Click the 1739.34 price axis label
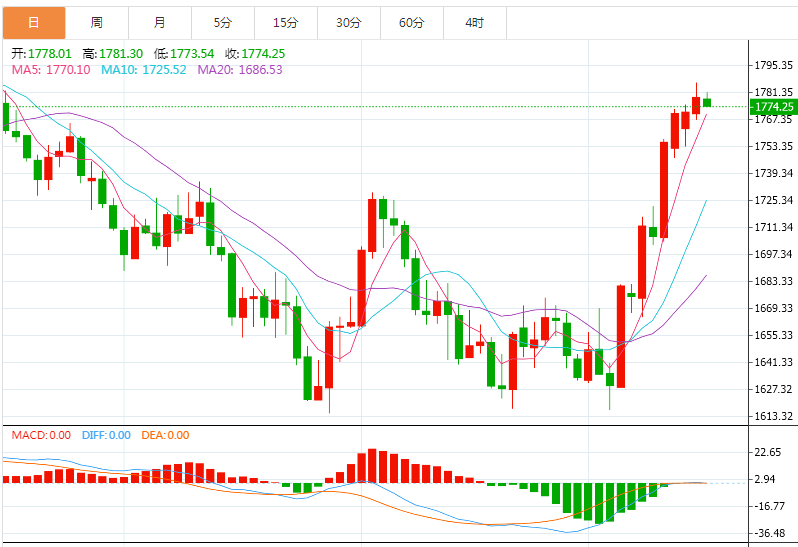This screenshot has height=547, width=798. click(x=774, y=174)
